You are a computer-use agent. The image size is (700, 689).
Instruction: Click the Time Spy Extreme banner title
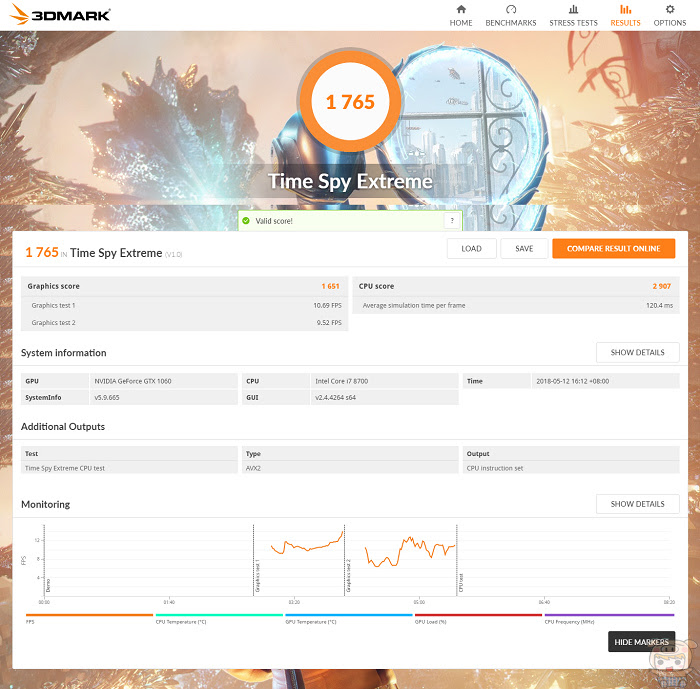tap(350, 181)
